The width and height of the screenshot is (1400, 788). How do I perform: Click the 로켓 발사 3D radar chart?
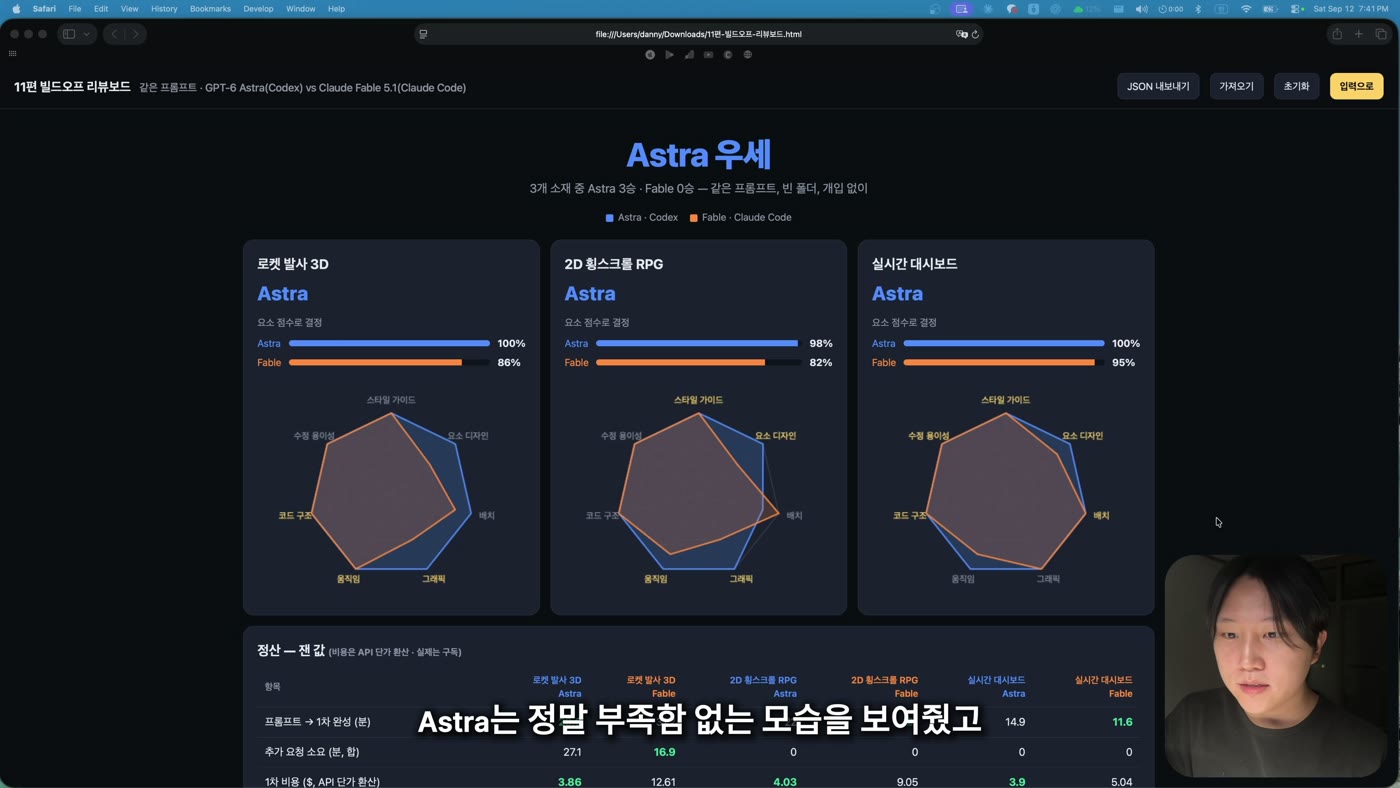point(391,489)
